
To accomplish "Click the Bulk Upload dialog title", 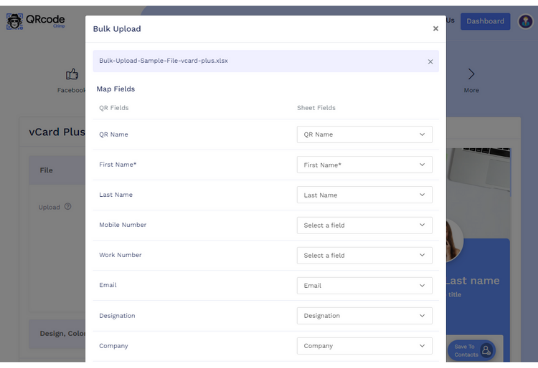I will 117,29.
